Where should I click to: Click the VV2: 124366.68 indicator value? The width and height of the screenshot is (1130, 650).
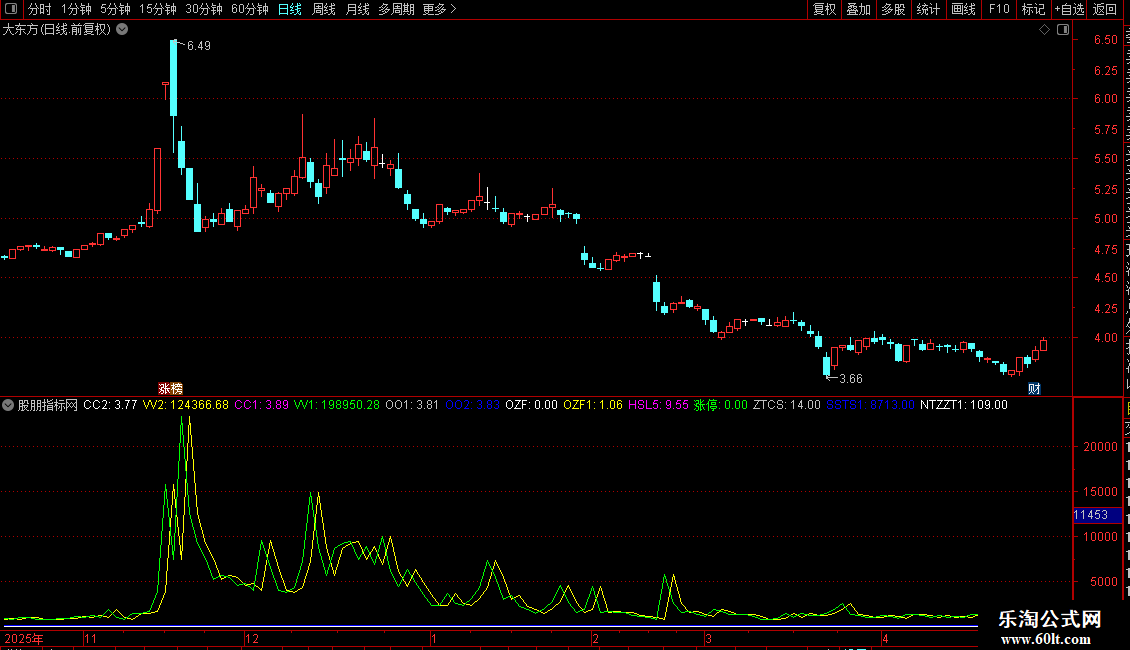click(185, 405)
